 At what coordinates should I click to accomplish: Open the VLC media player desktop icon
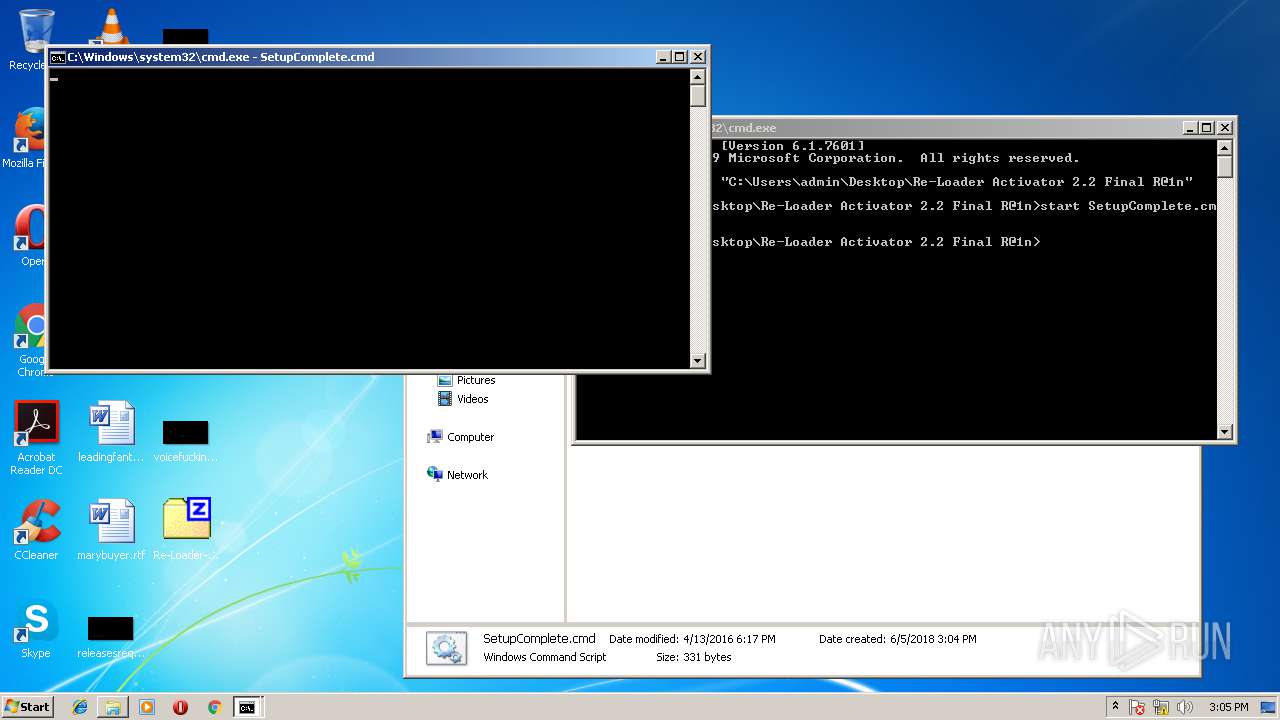coord(110,26)
